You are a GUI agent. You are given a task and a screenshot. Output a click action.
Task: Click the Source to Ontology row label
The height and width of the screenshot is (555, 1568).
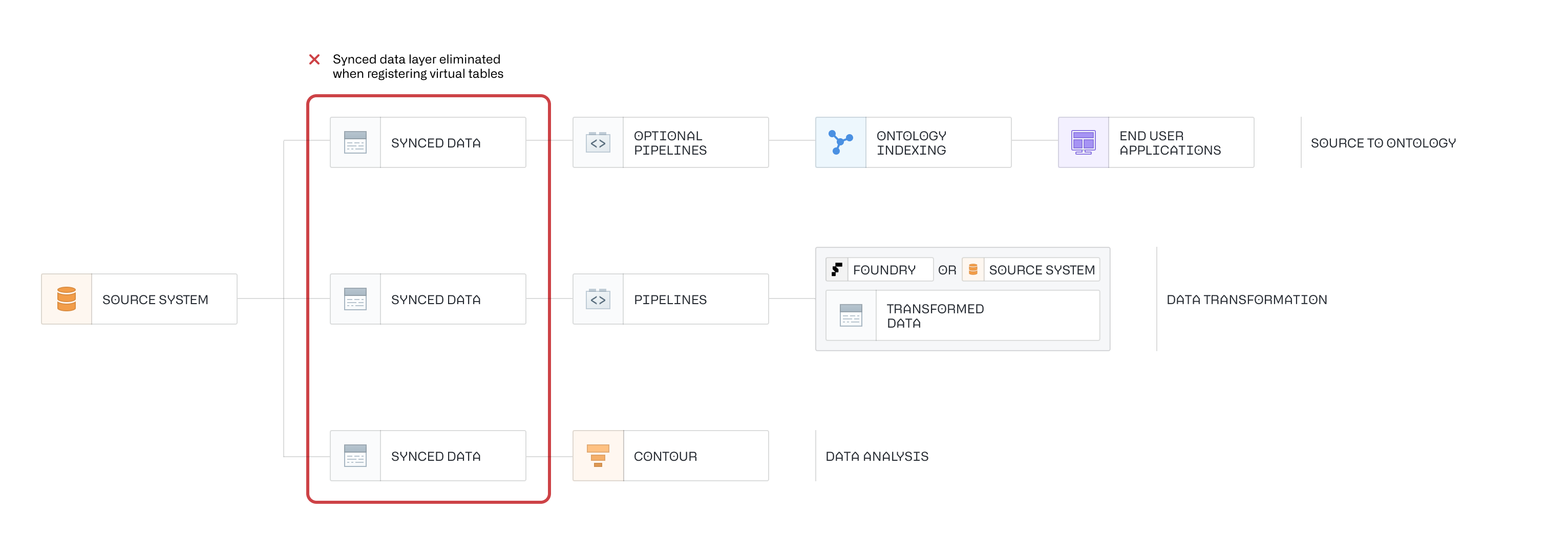point(1383,143)
